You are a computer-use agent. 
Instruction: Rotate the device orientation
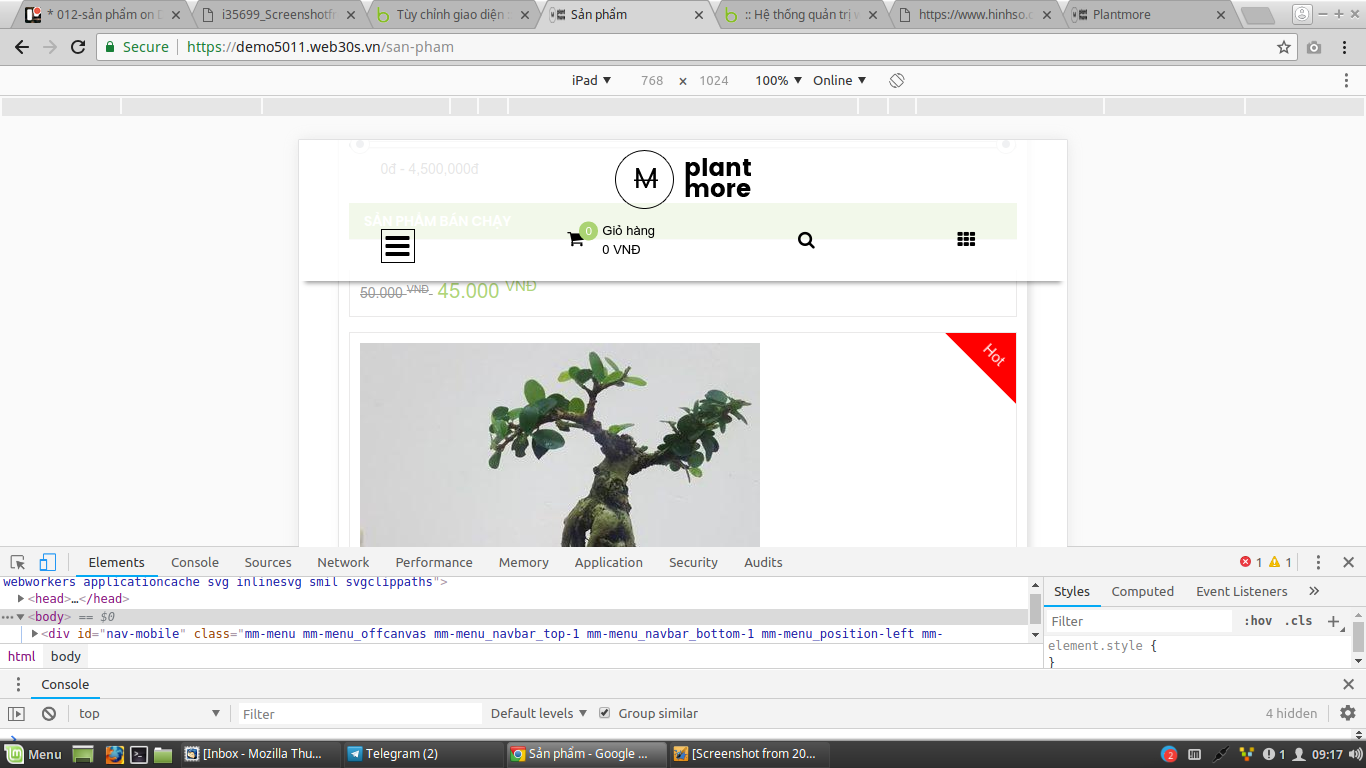897,80
